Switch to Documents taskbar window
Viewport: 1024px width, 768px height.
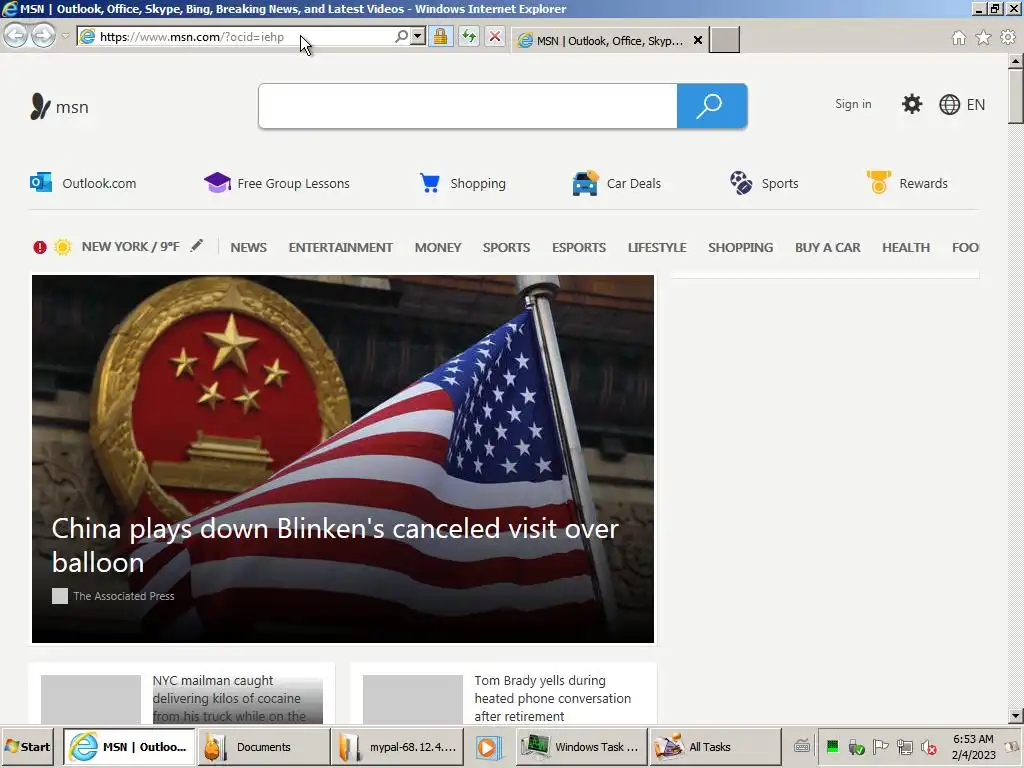pos(263,746)
